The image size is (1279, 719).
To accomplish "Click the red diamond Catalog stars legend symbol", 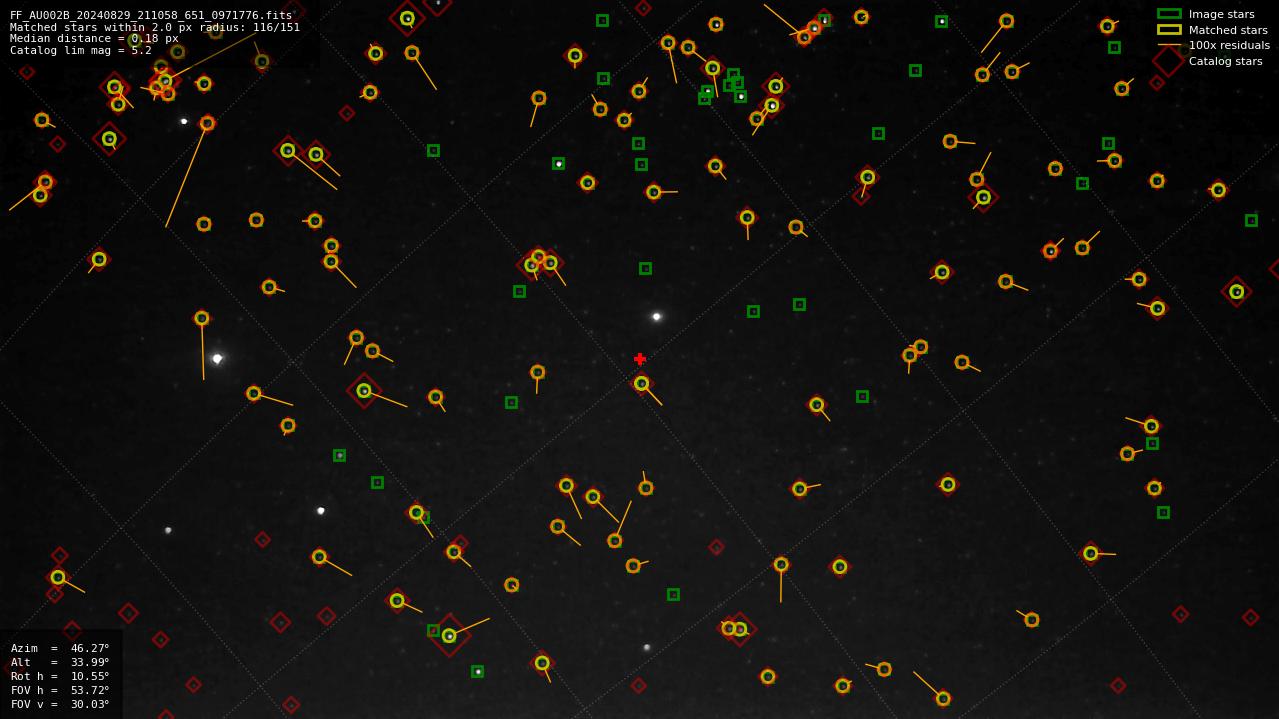I will pyautogui.click(x=1169, y=60).
